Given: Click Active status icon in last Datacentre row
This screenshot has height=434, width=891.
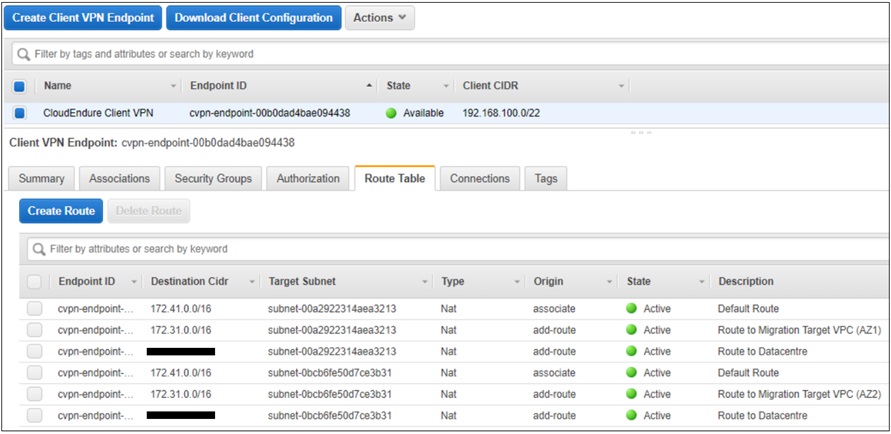Looking at the screenshot, I should point(631,416).
